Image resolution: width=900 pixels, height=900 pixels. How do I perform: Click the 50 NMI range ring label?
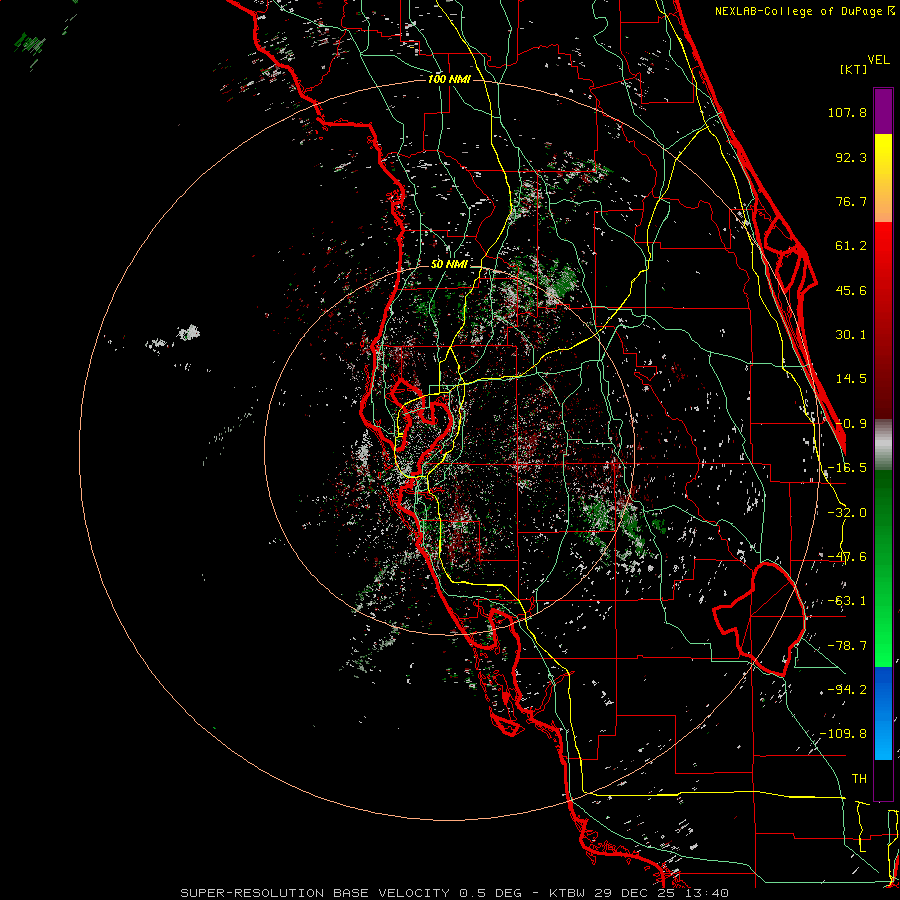449,265
